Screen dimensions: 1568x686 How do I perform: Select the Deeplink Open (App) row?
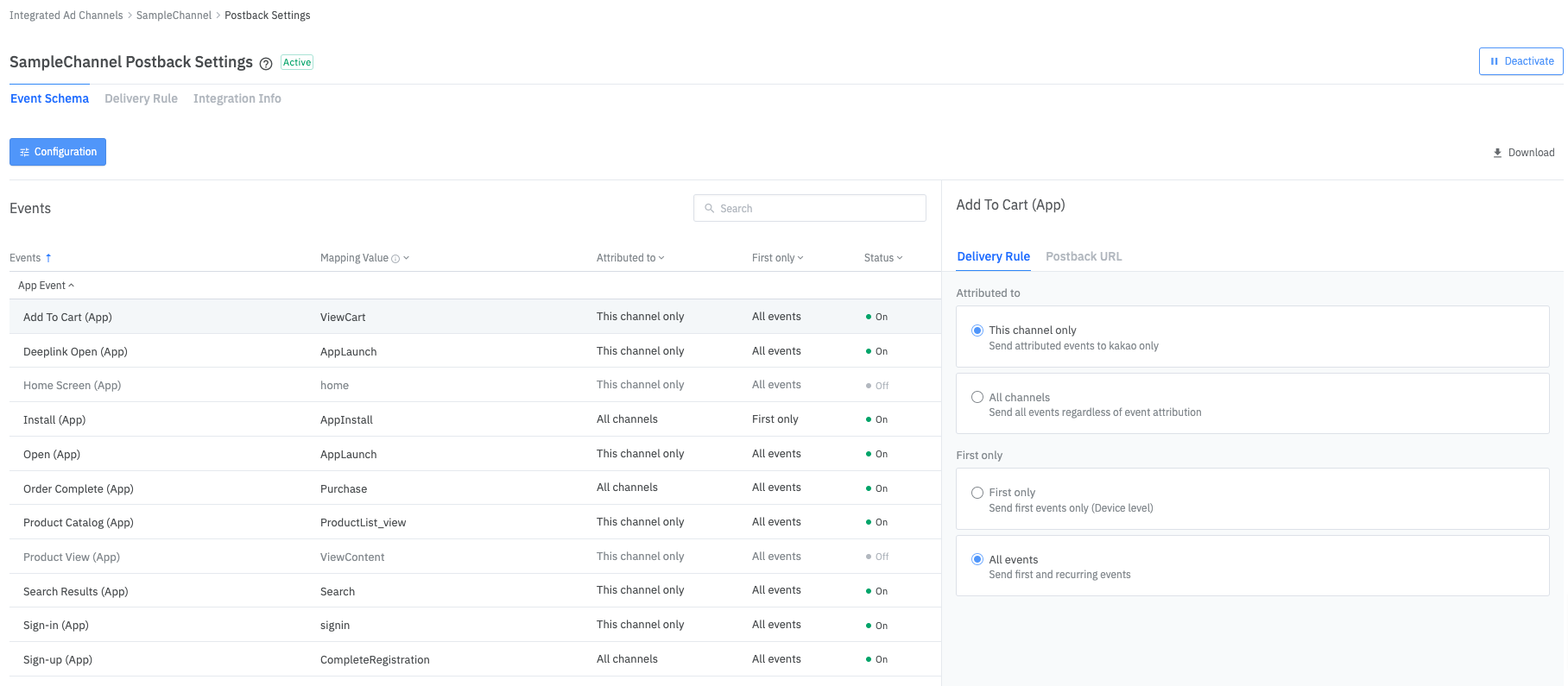click(x=475, y=351)
